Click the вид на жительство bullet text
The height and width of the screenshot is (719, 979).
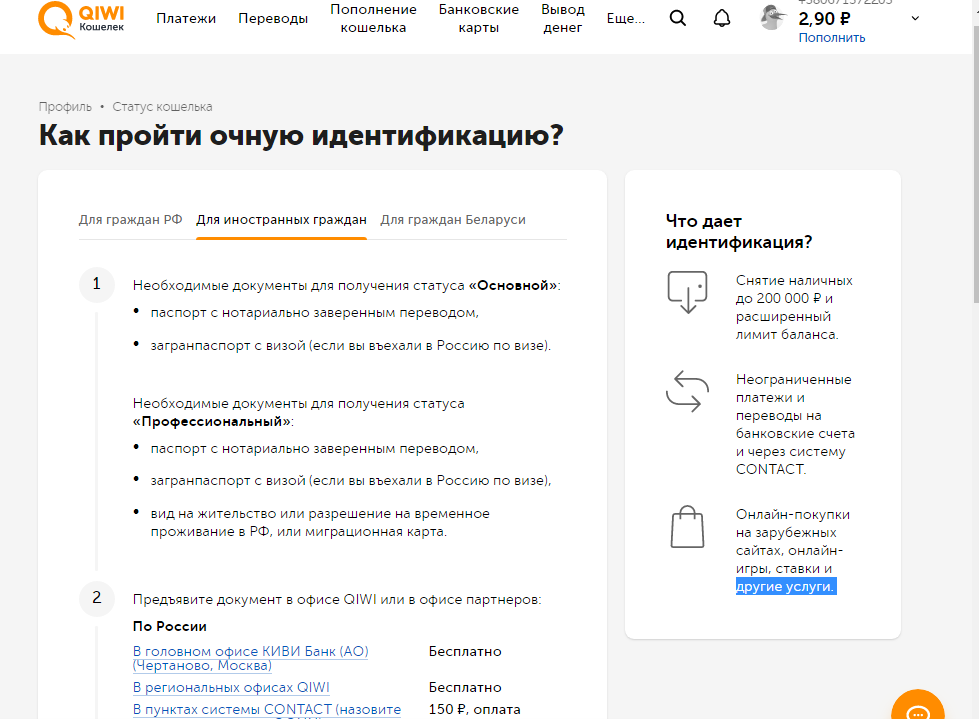(320, 522)
